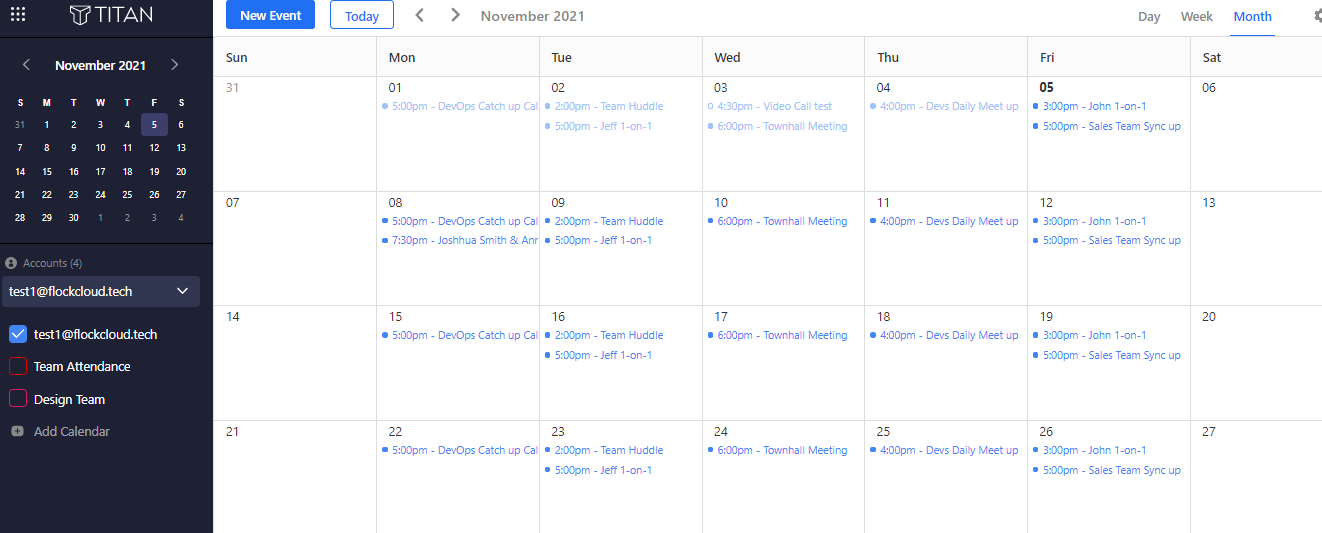Enable the Design Team calendar checkbox
The image size is (1322, 533).
[18, 399]
